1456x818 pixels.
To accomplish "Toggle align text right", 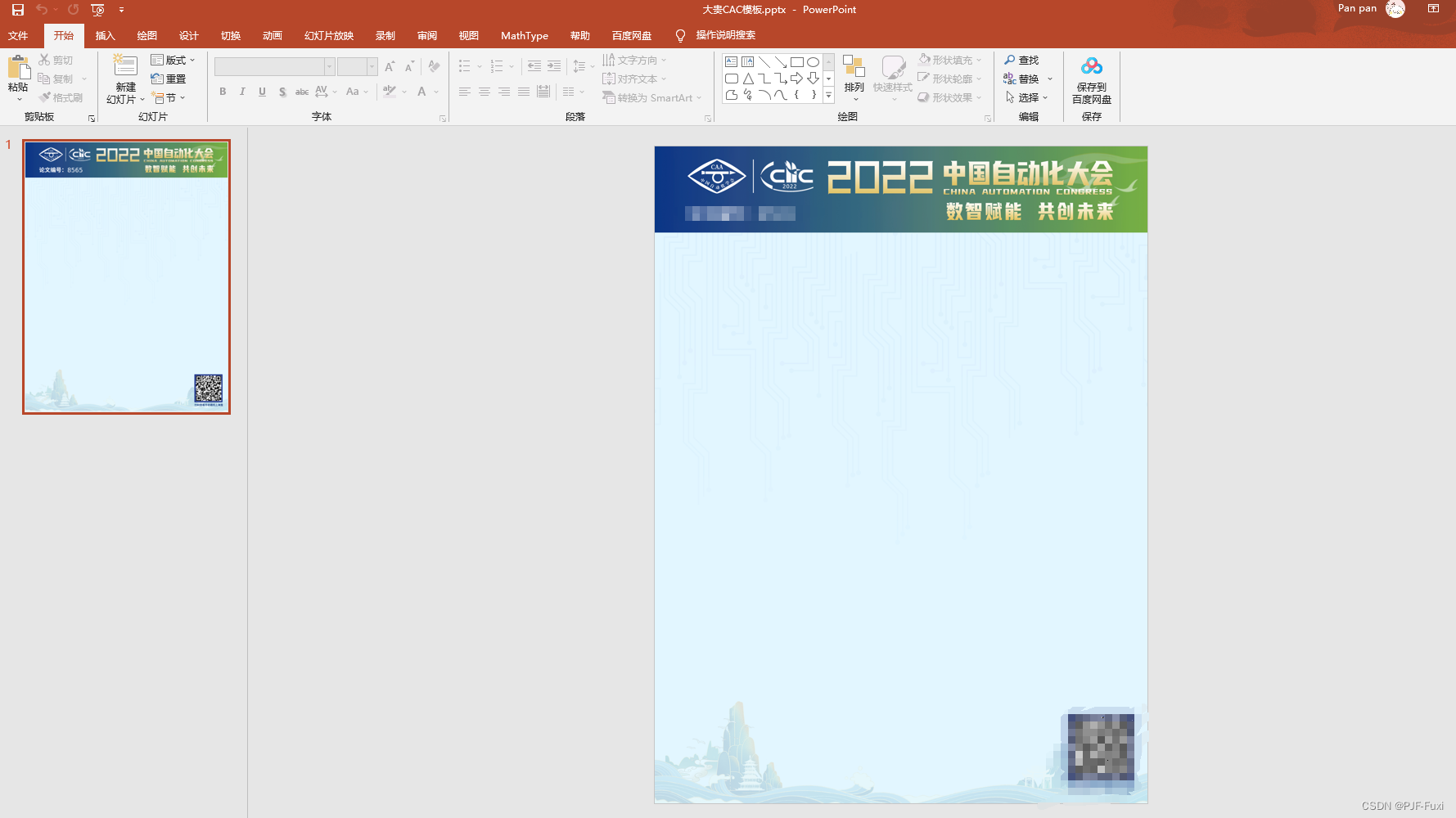I will click(x=504, y=92).
